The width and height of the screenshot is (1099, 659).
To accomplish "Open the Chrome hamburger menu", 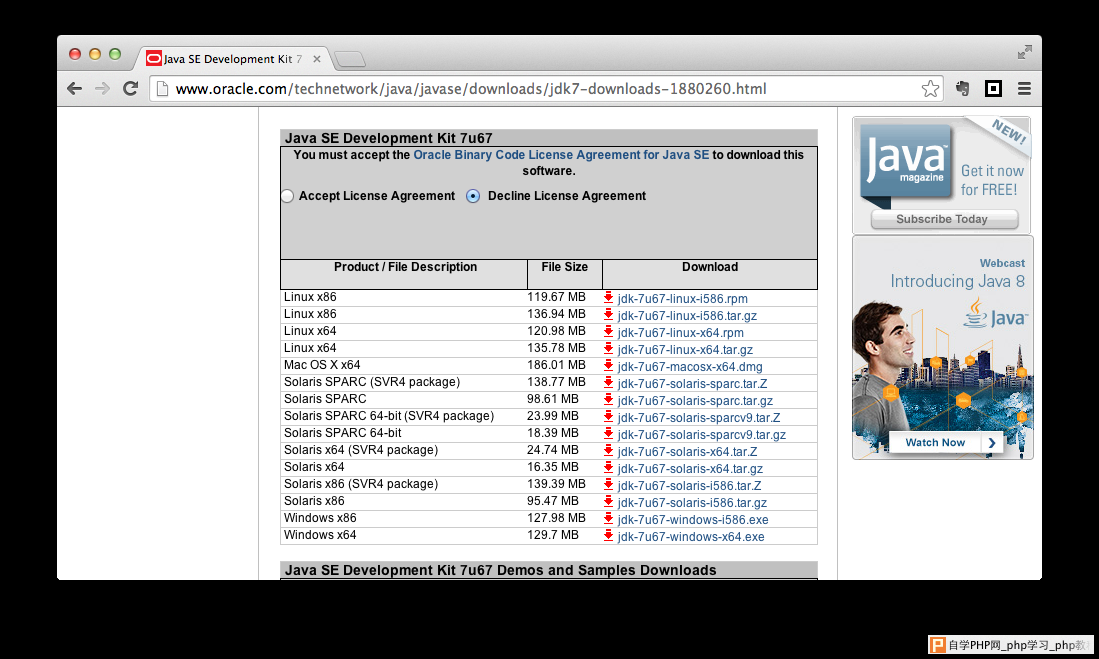I will [x=1024, y=88].
